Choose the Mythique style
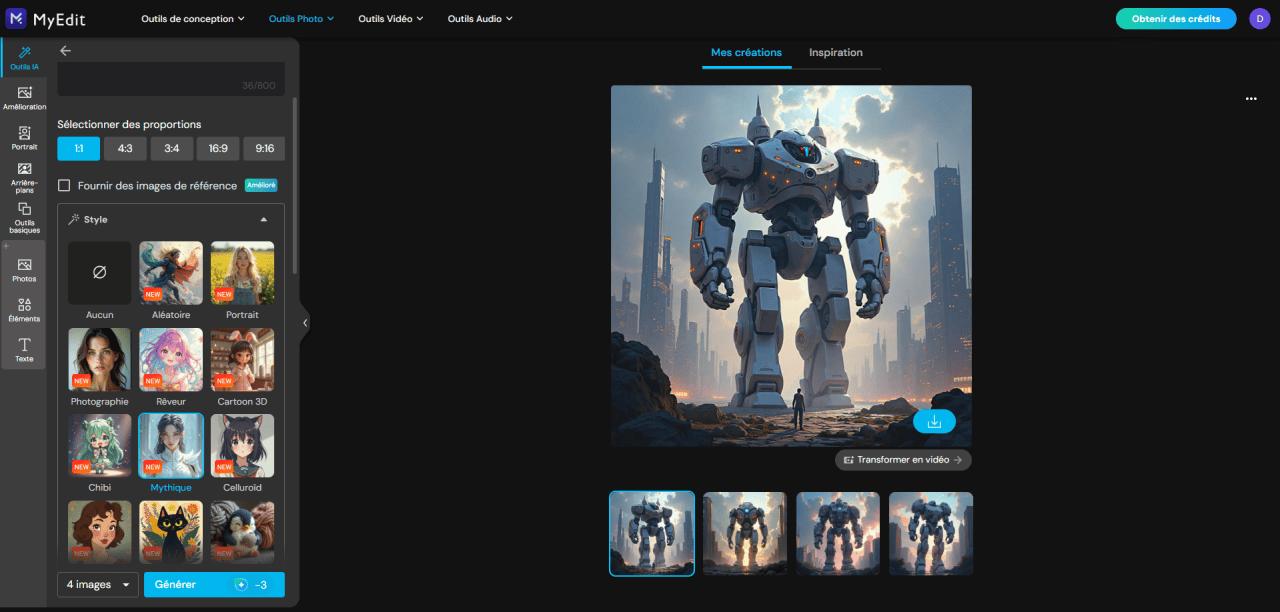This screenshot has width=1280, height=612. (170, 454)
